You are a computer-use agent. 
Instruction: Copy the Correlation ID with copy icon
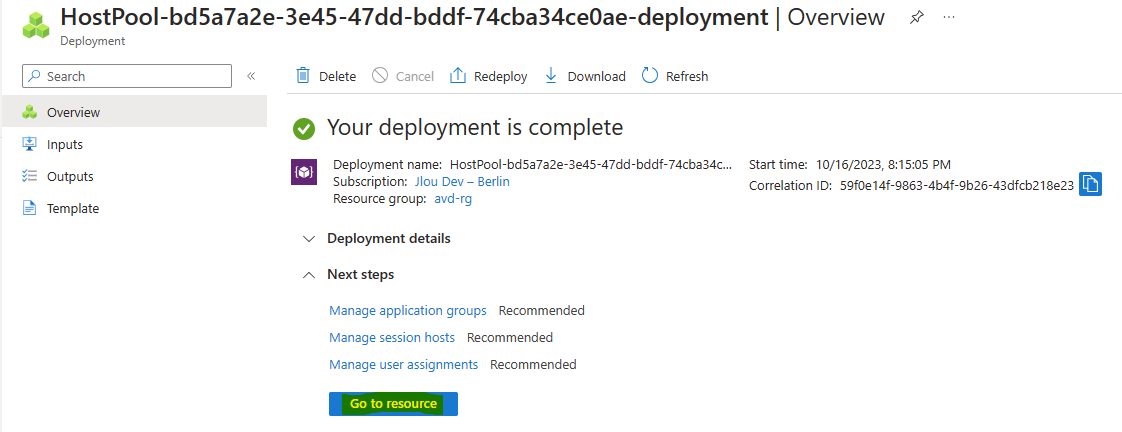tap(1090, 184)
